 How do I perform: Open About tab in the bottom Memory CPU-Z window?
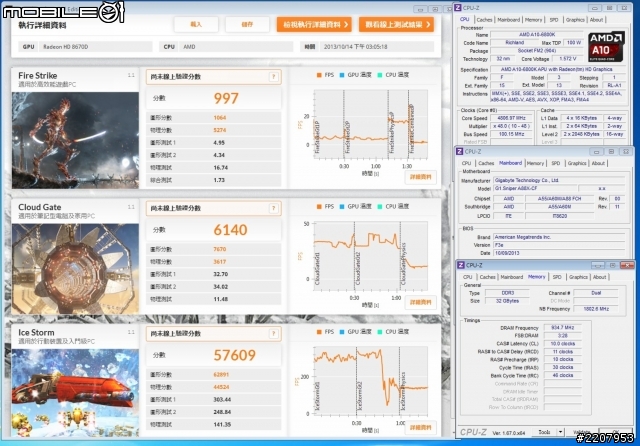pyautogui.click(x=600, y=277)
